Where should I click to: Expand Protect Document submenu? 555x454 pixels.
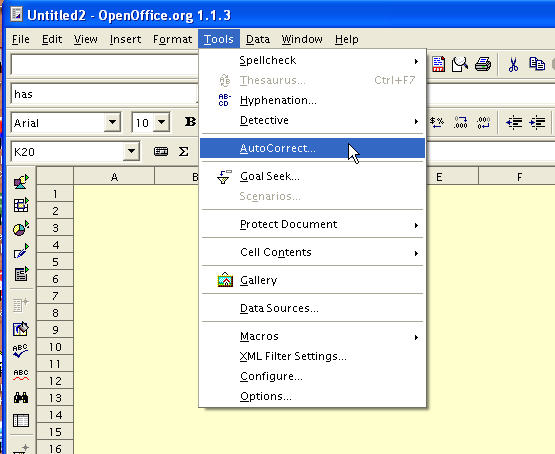pos(313,224)
